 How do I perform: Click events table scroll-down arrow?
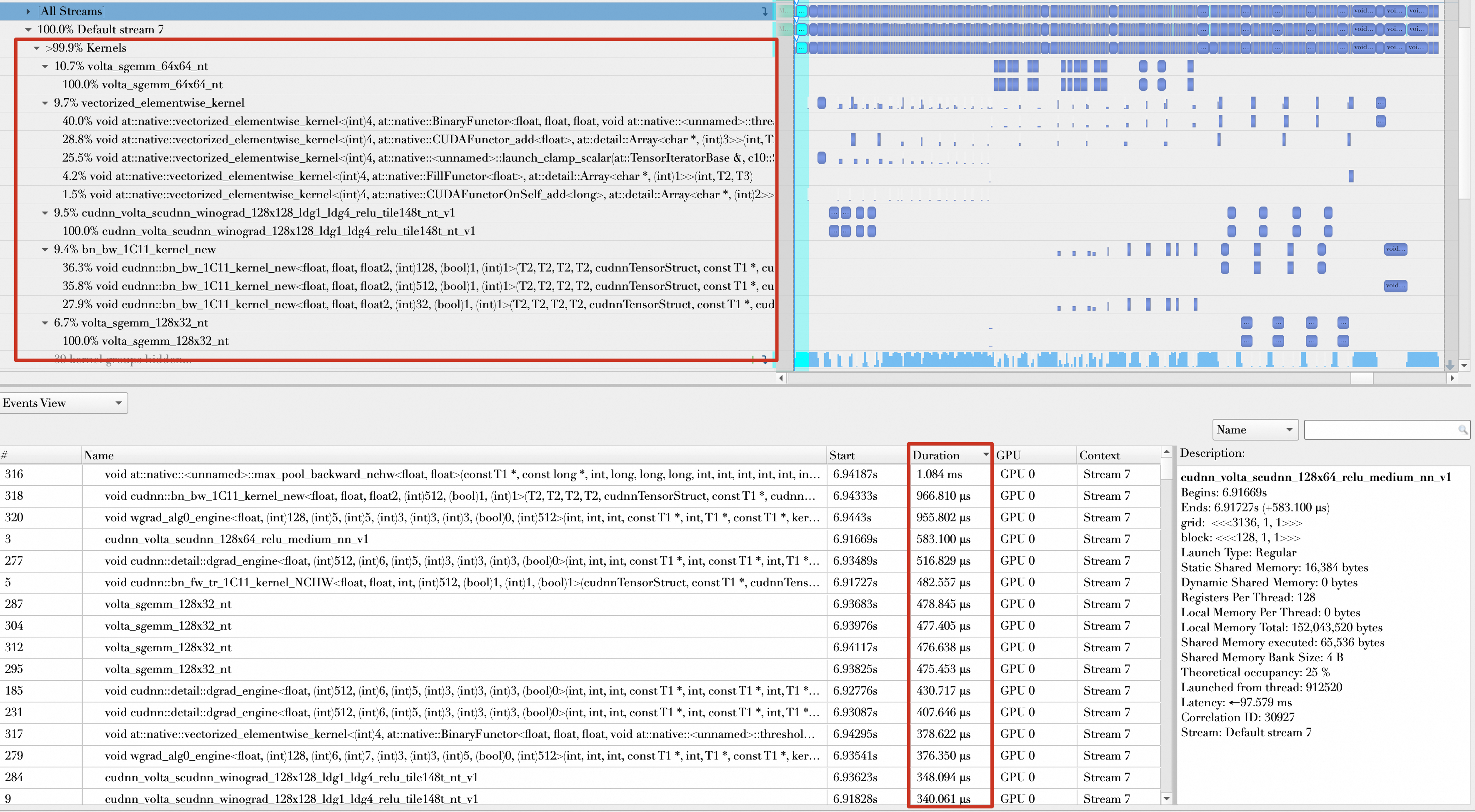click(1166, 798)
